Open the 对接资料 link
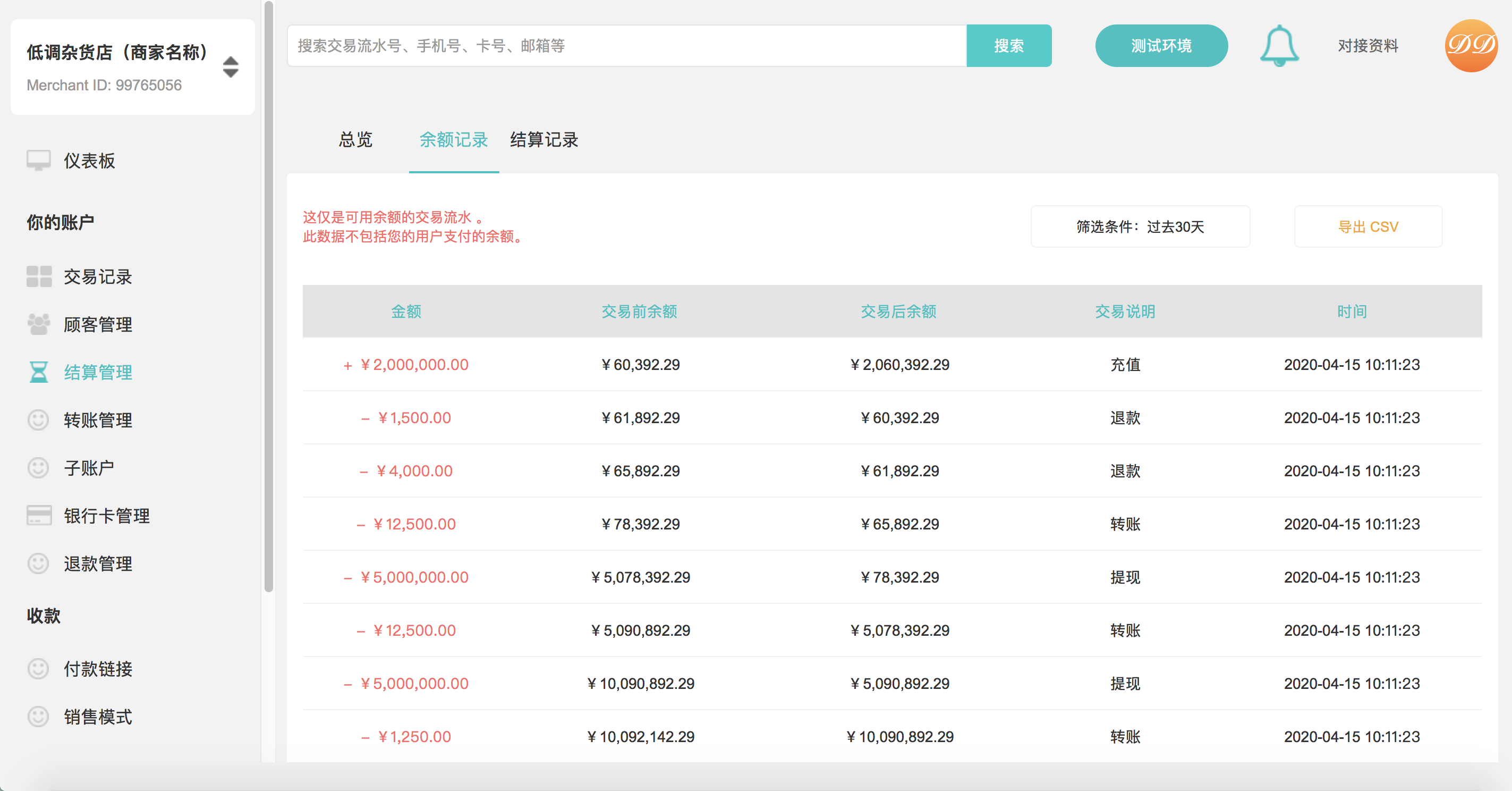Image resolution: width=1512 pixels, height=791 pixels. pos(1367,45)
